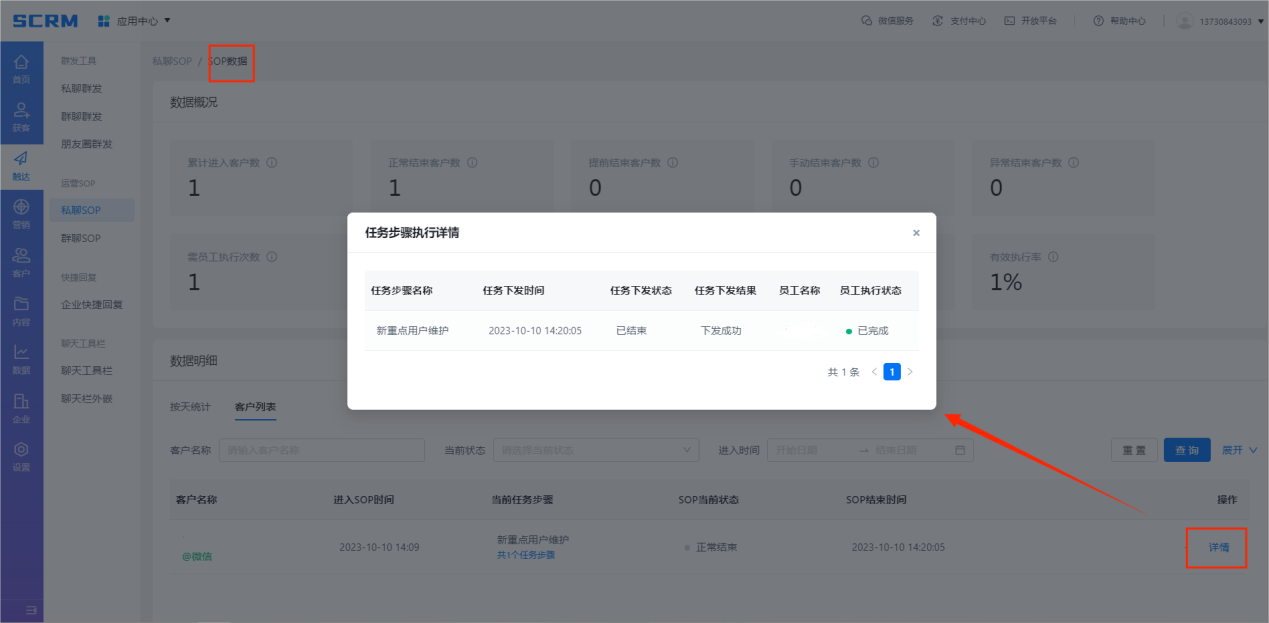This screenshot has height=623, width=1269.
Task: Open 获客 section in left sidebar
Action: pyautogui.click(x=21, y=117)
